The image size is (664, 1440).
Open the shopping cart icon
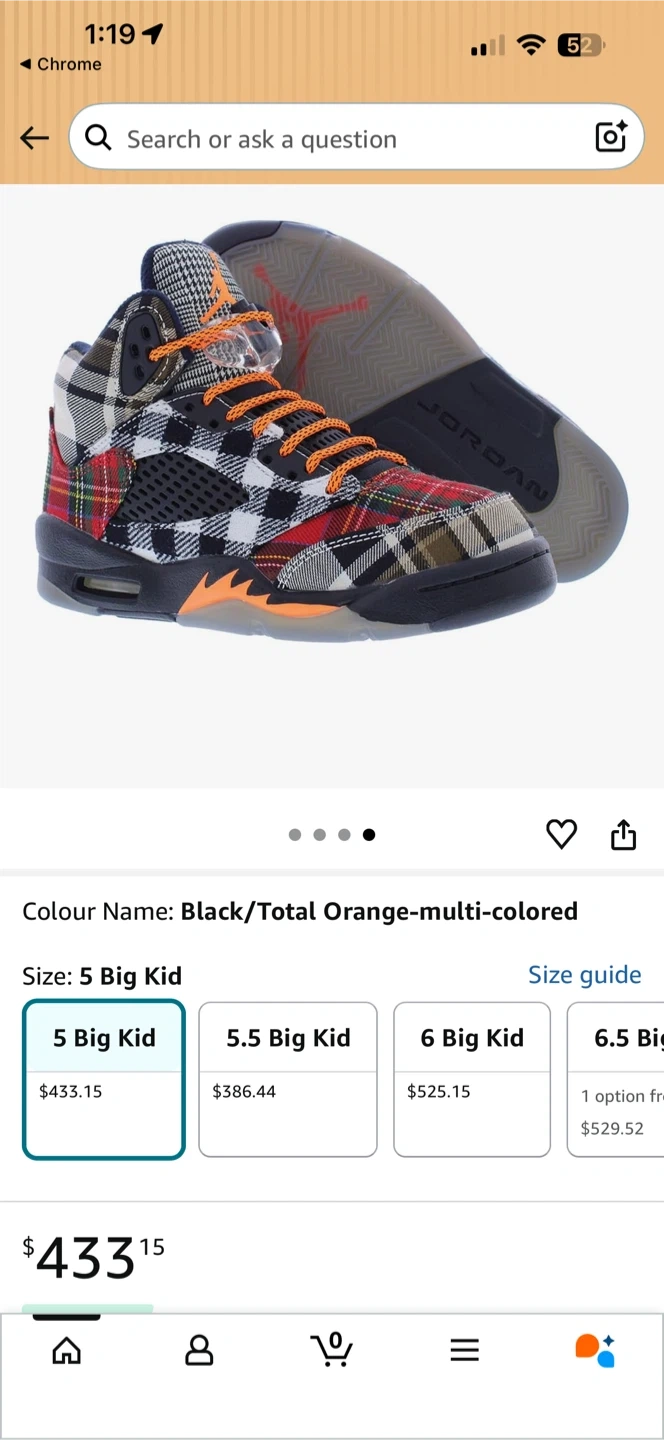point(332,1349)
